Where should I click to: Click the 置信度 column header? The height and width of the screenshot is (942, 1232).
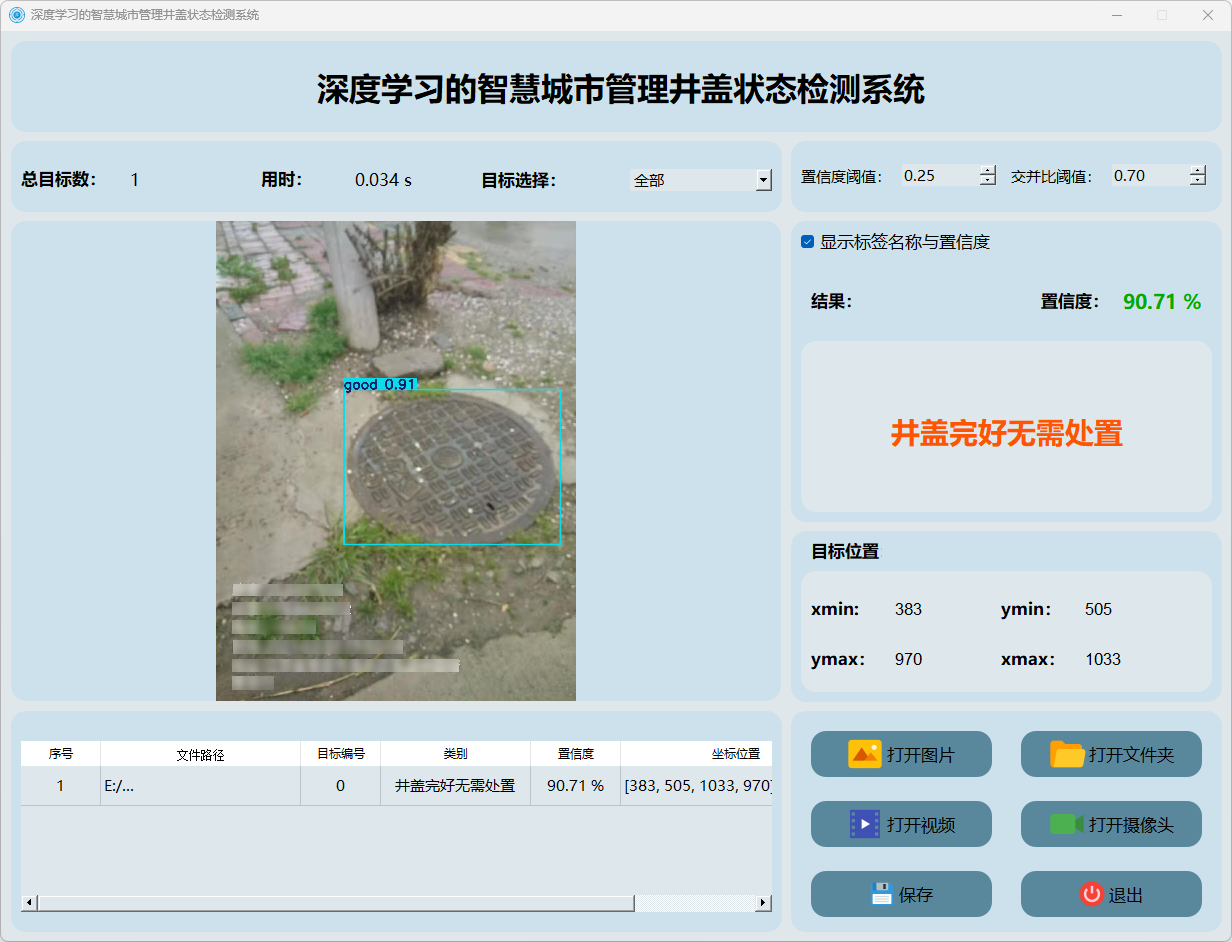(x=575, y=754)
